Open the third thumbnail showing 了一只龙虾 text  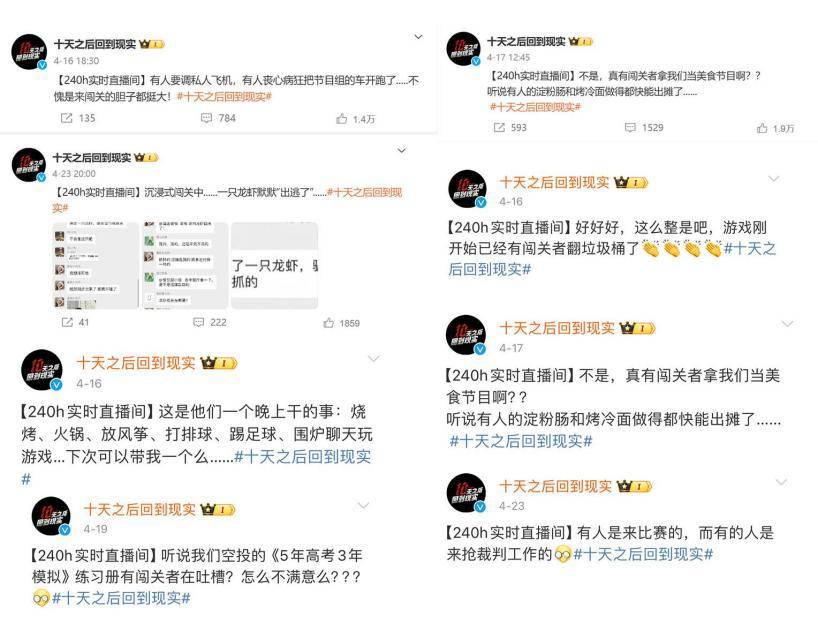click(x=274, y=266)
